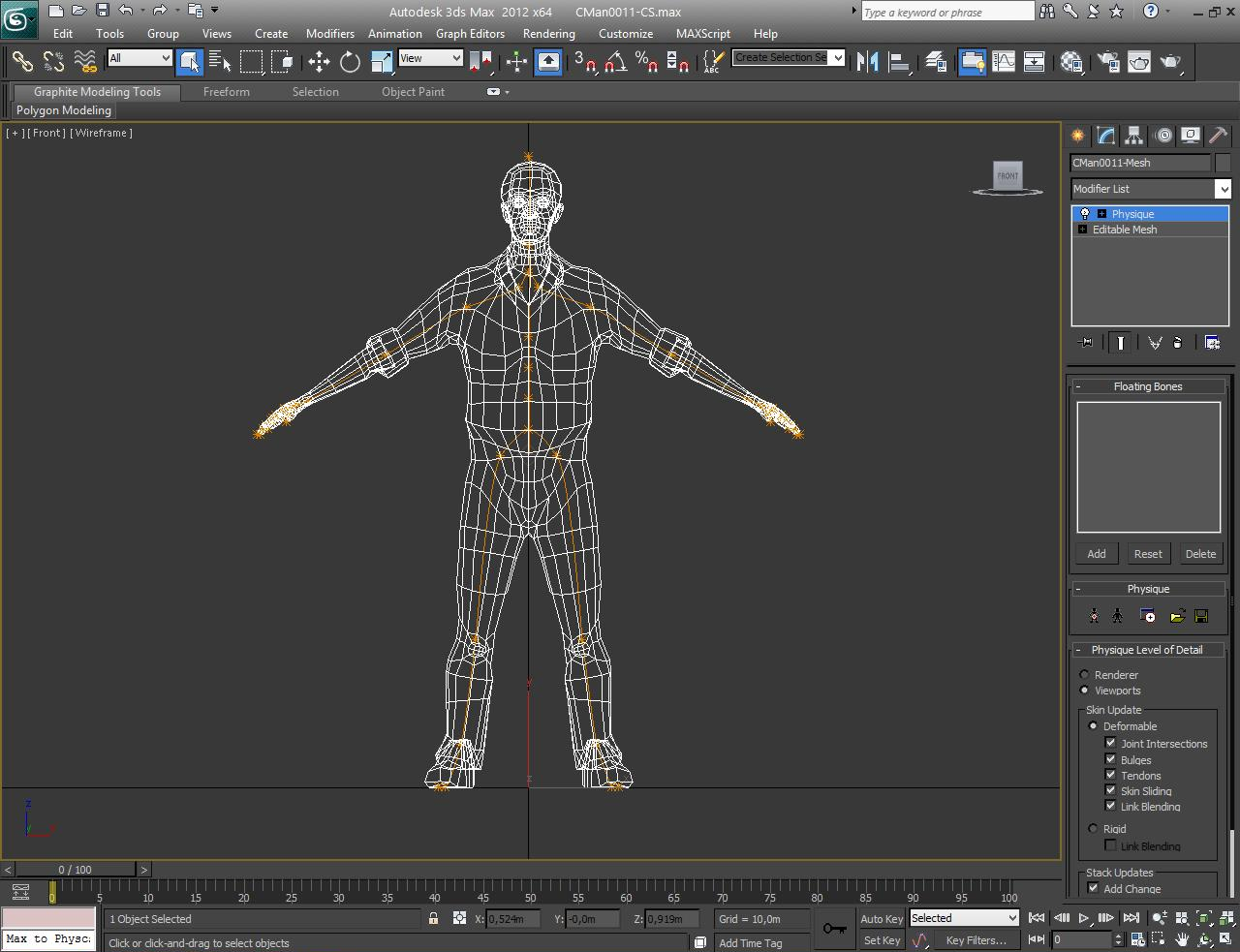Click the Select and Move tool
This screenshot has height=952, width=1240.
coord(319,62)
